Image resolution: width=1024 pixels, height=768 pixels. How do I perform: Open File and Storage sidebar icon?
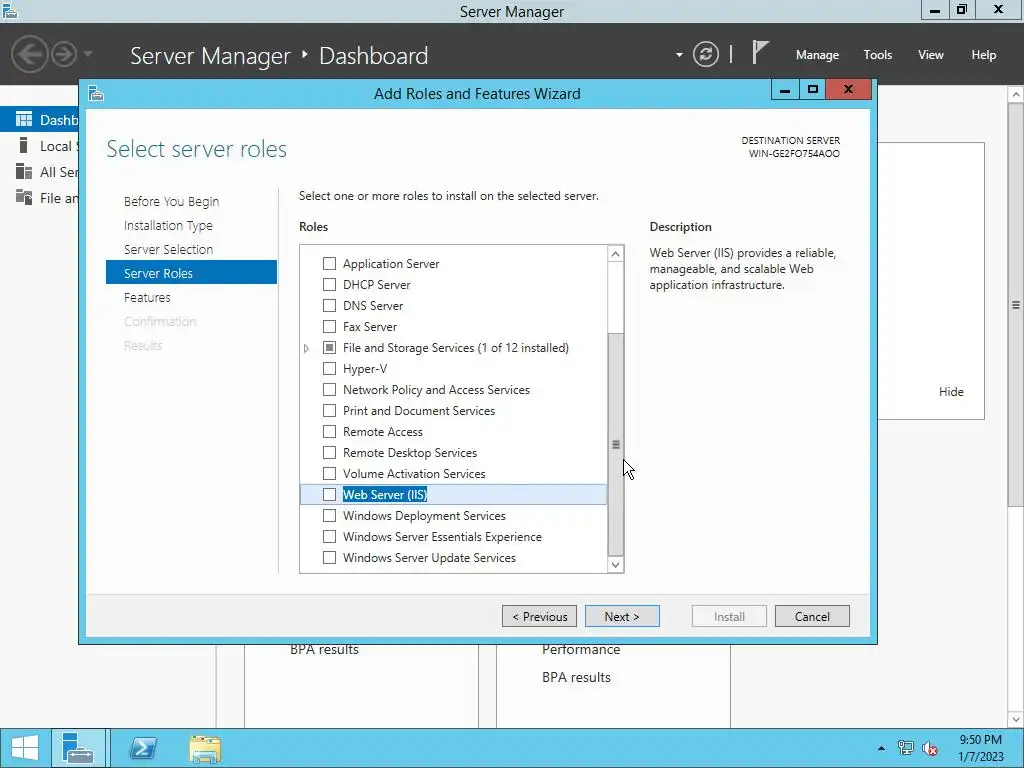(24, 197)
